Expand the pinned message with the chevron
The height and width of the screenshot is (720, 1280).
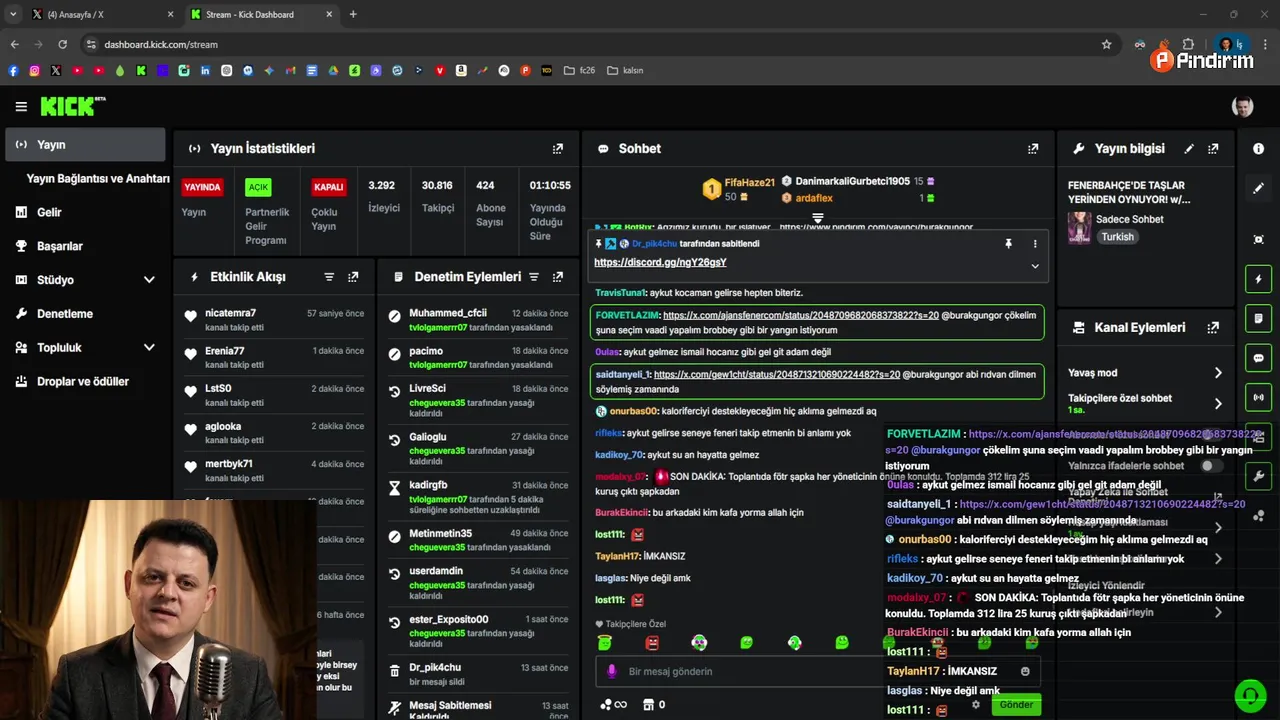(1035, 266)
